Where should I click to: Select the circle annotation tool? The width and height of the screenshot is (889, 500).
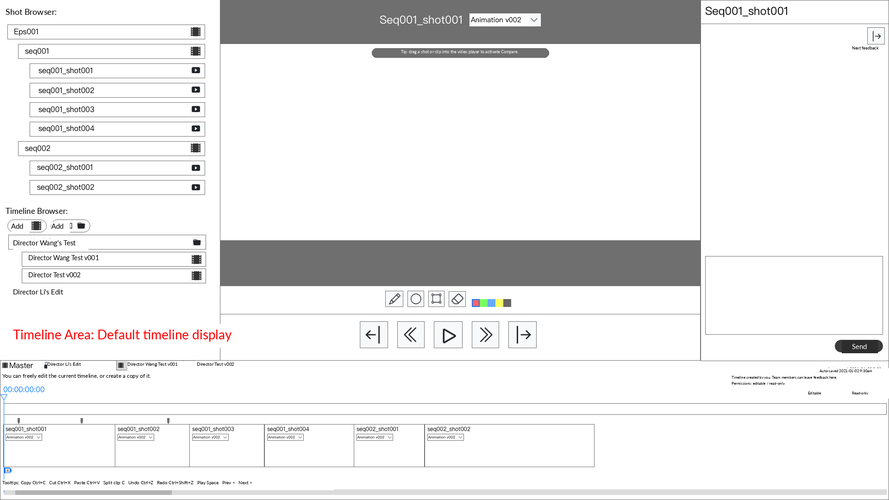416,299
